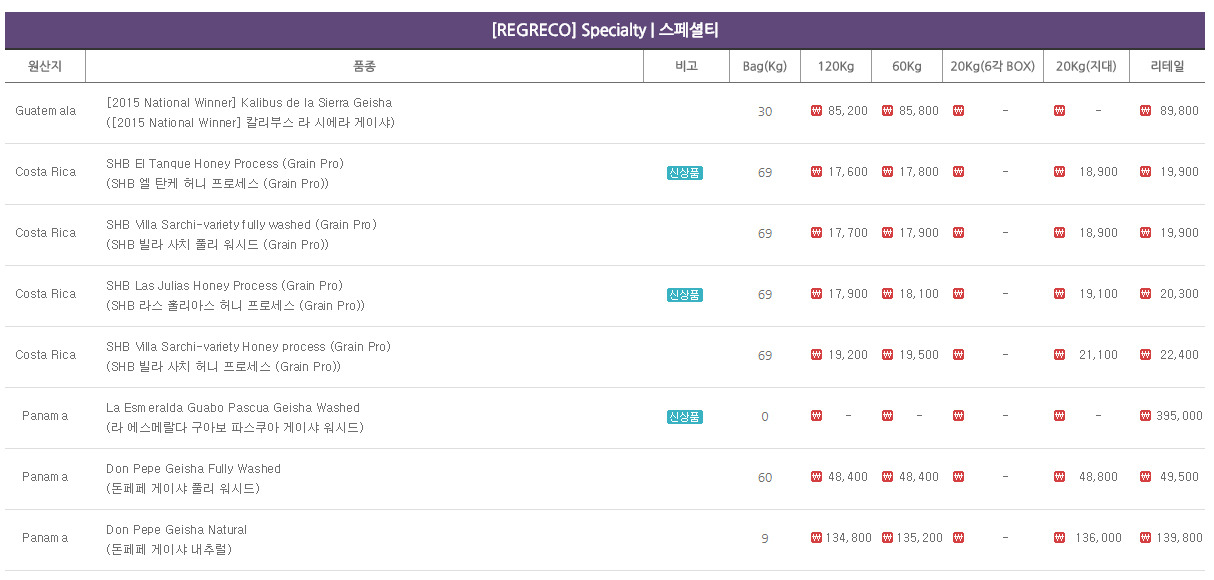Click the won icon beside 135,200
This screenshot has width=1214, height=580.
(887, 538)
